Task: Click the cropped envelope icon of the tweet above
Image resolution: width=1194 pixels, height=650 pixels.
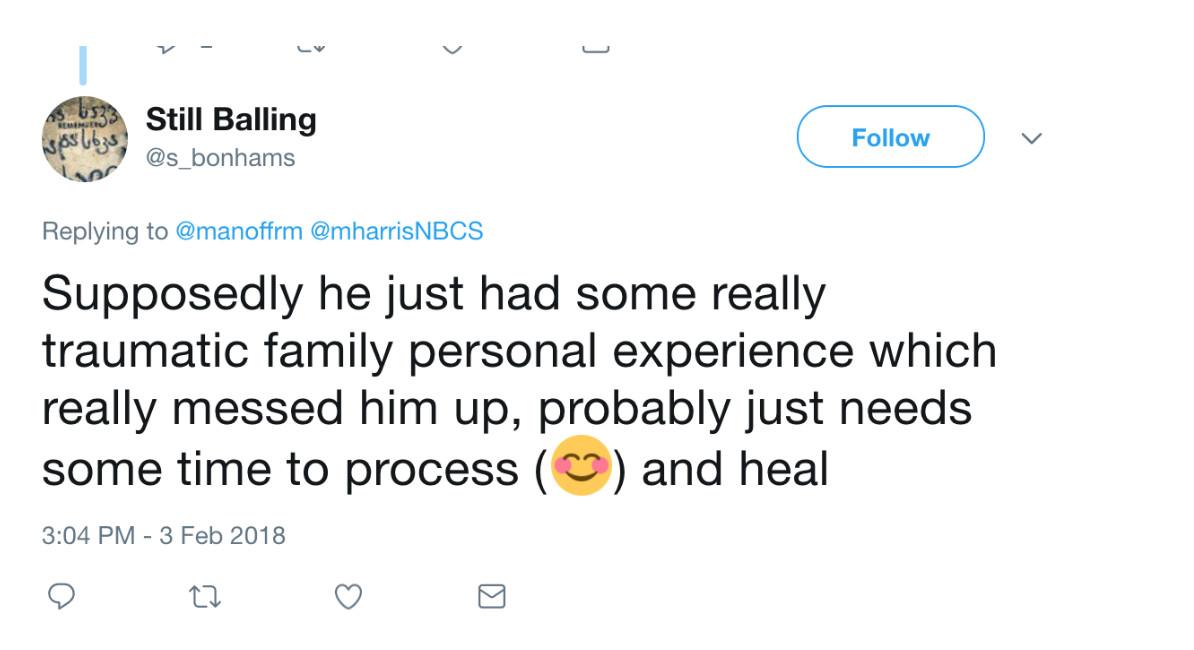Action: click(x=595, y=46)
